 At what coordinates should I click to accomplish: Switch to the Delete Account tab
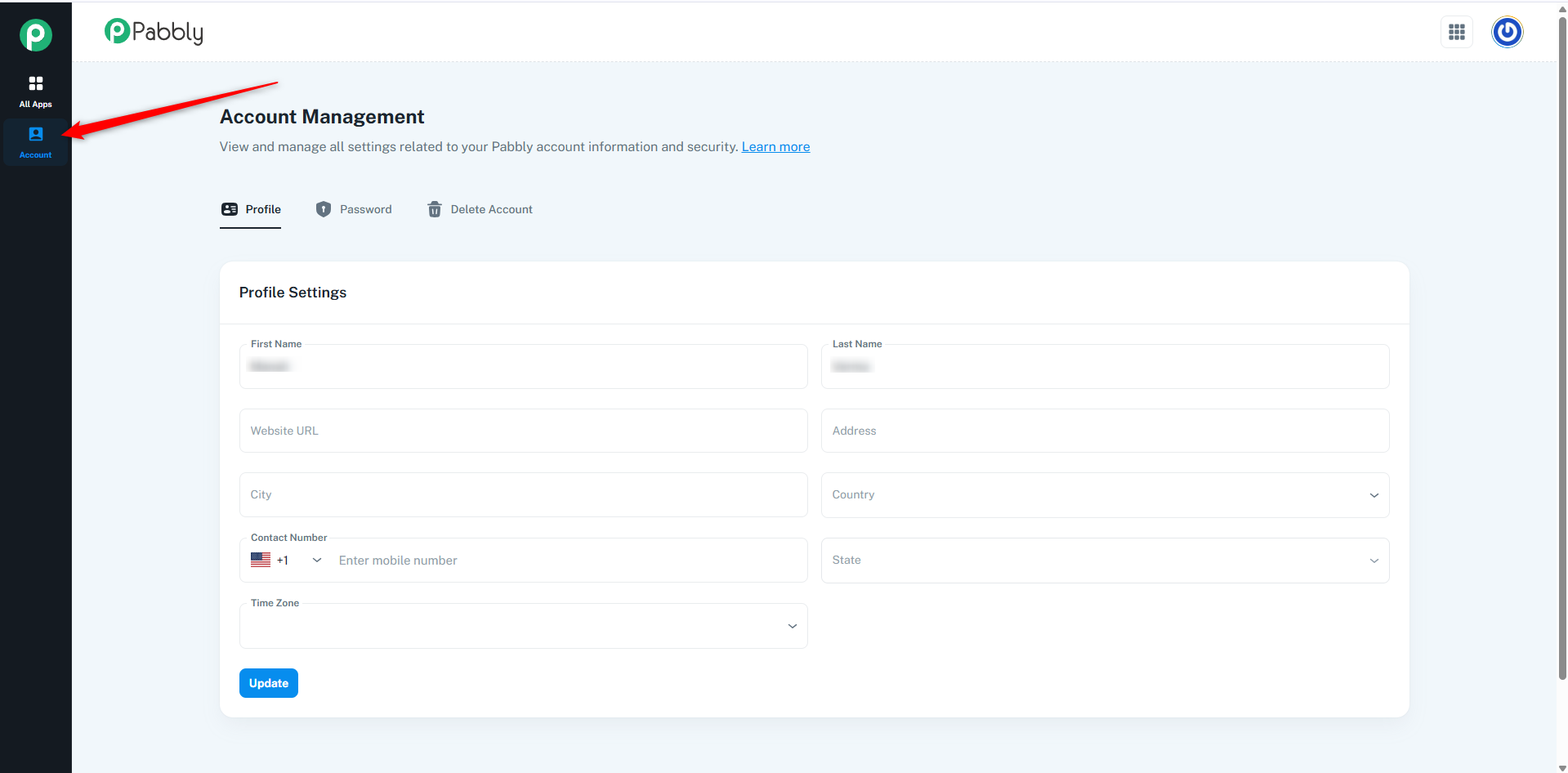pos(480,210)
